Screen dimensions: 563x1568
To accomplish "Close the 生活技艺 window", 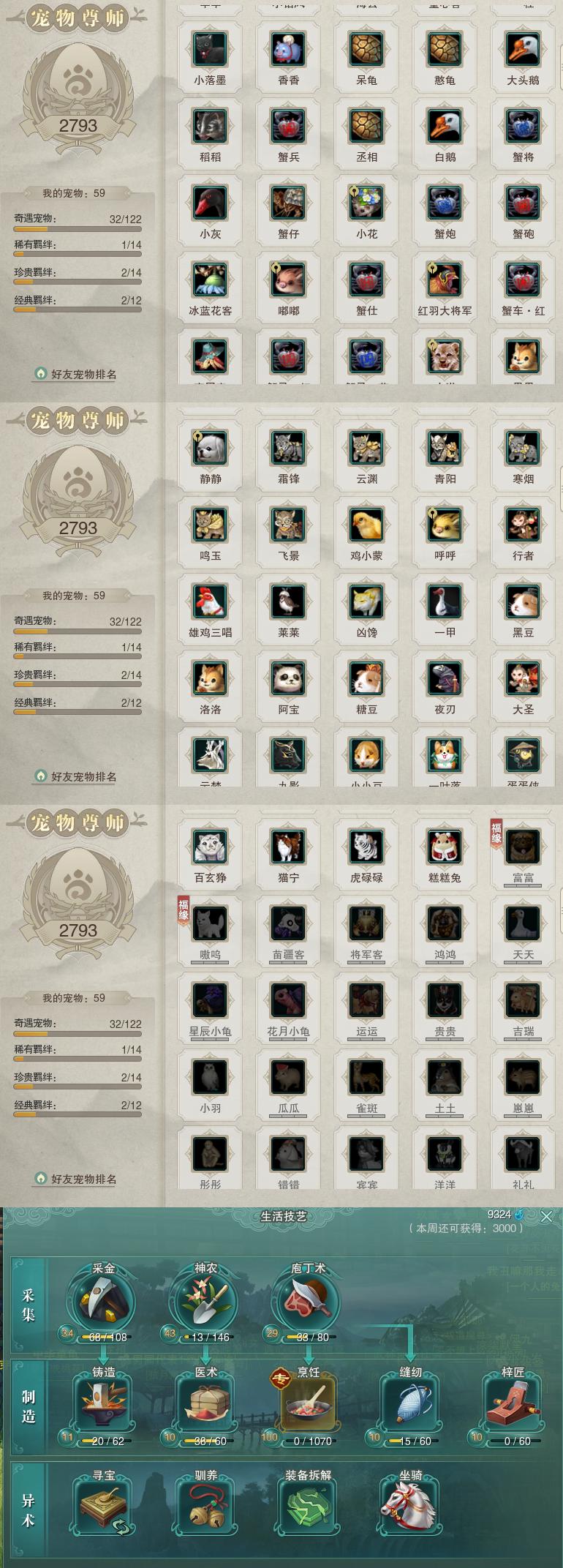I will pos(546,1217).
